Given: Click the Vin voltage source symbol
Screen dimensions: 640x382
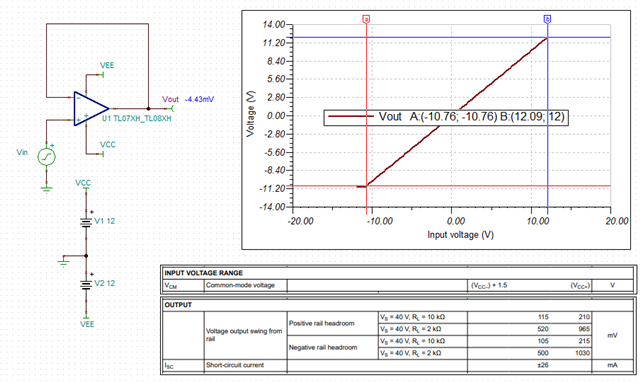Looking at the screenshot, I should (47, 157).
